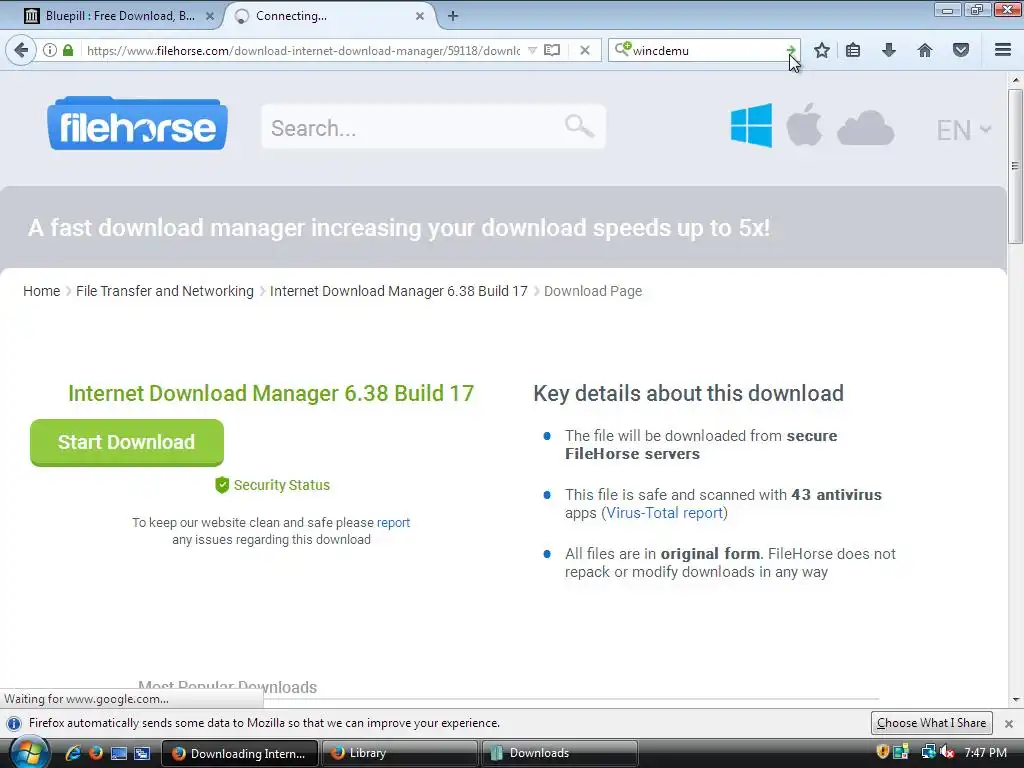Expand the EN language dropdown
Screen dimensions: 1024x768
pyautogui.click(x=964, y=130)
